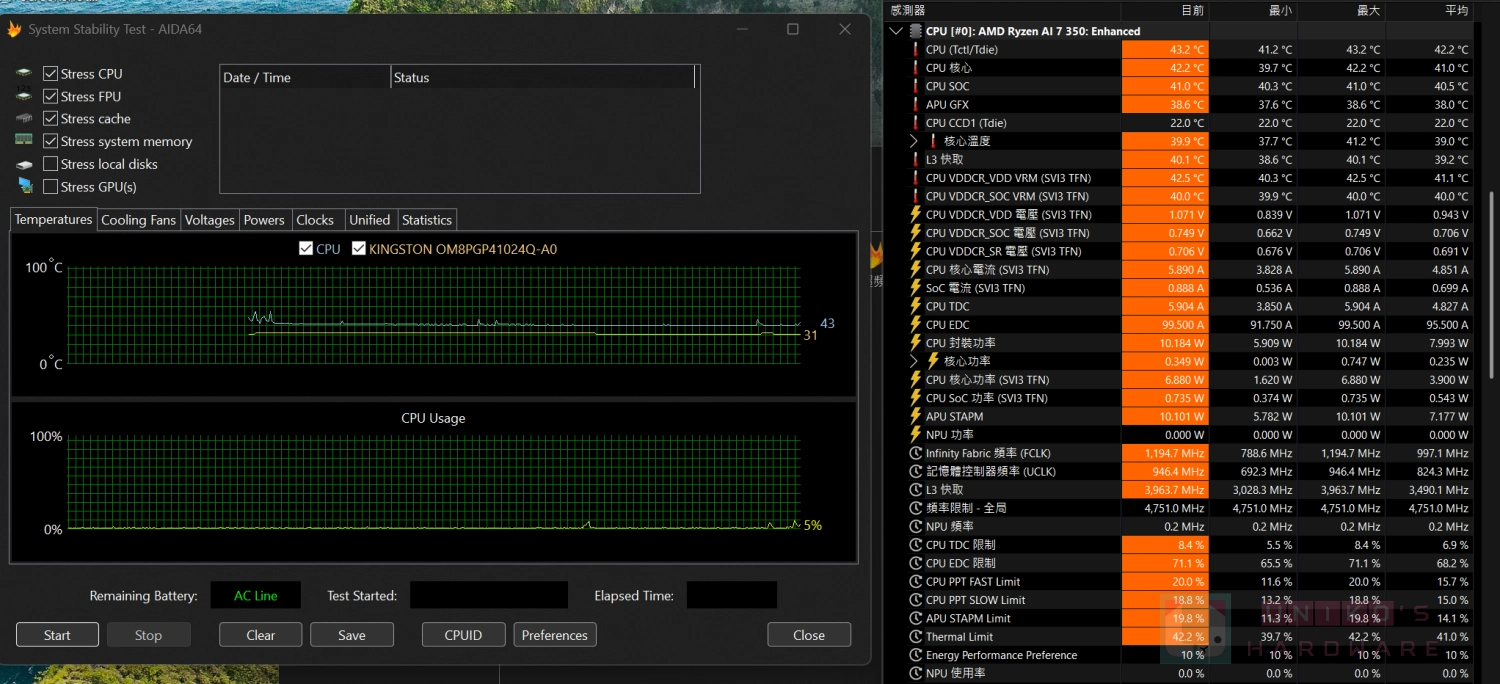The width and height of the screenshot is (1500, 684).
Task: Click thermometer icon of CPU (Tctl/Tdie) row
Action: (915, 49)
